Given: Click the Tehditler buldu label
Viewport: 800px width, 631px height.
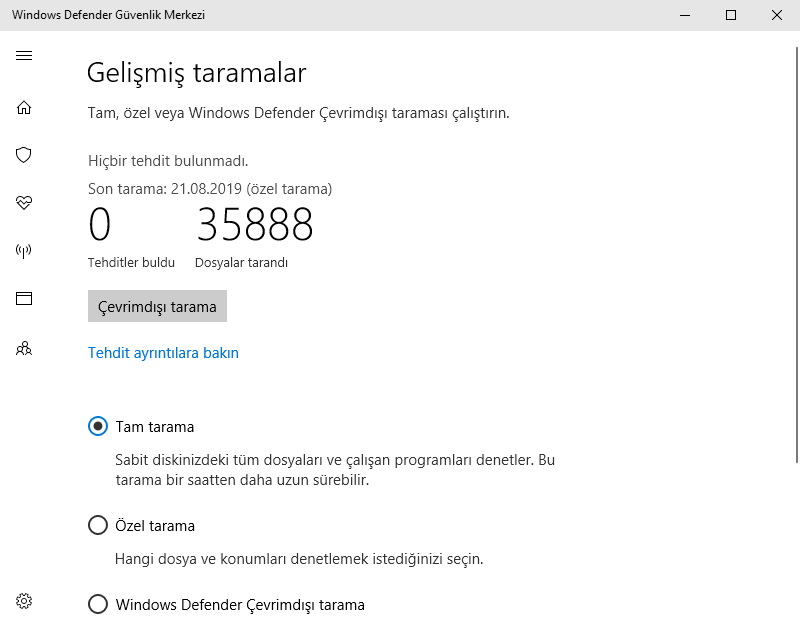Looking at the screenshot, I should coord(131,263).
